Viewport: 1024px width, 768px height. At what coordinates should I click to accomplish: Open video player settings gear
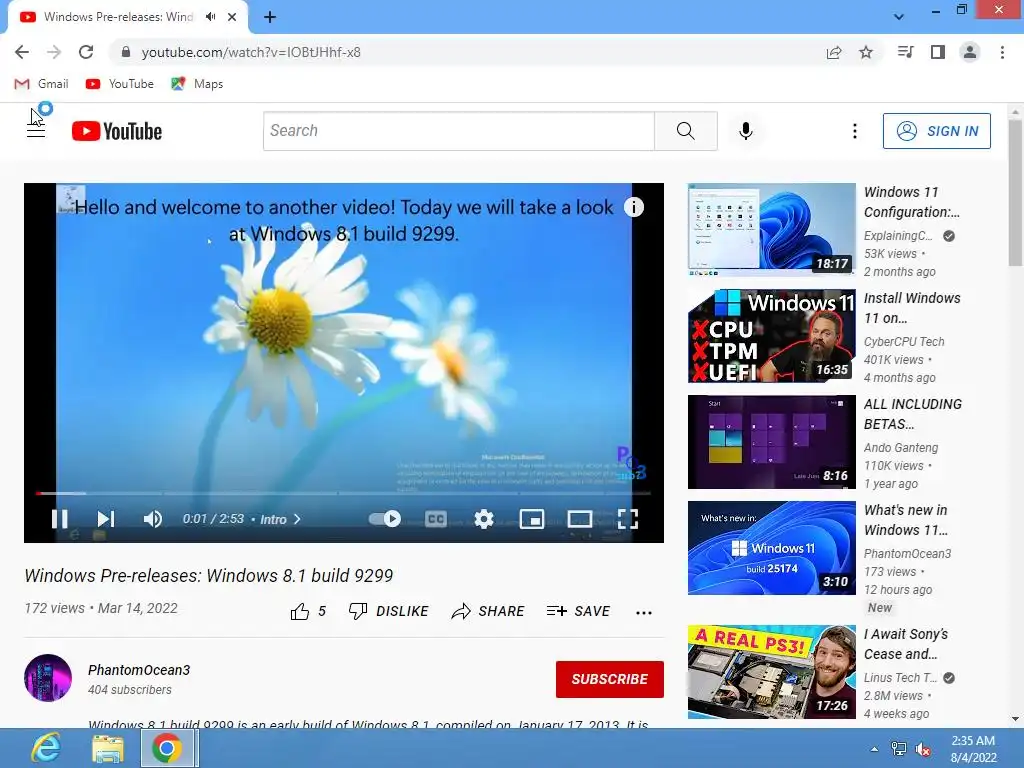tap(484, 519)
